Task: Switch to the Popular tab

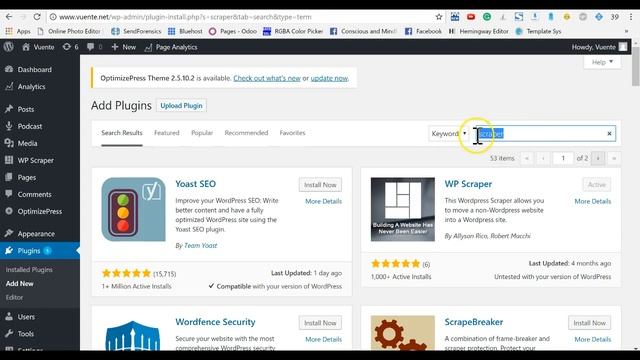Action: (x=202, y=133)
